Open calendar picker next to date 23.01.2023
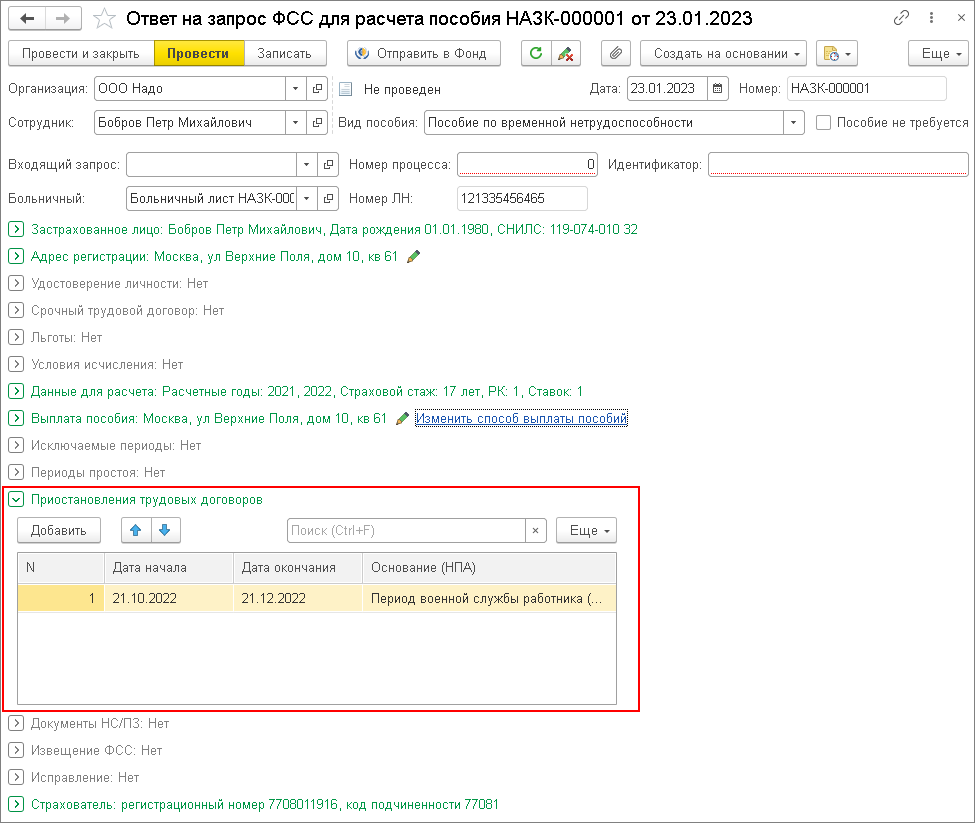 718,89
